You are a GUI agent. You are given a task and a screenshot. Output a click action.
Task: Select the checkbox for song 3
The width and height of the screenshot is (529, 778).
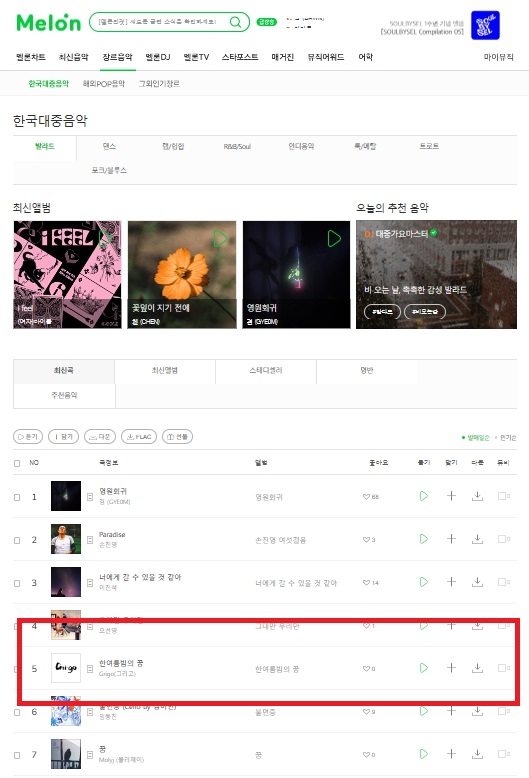(17, 583)
